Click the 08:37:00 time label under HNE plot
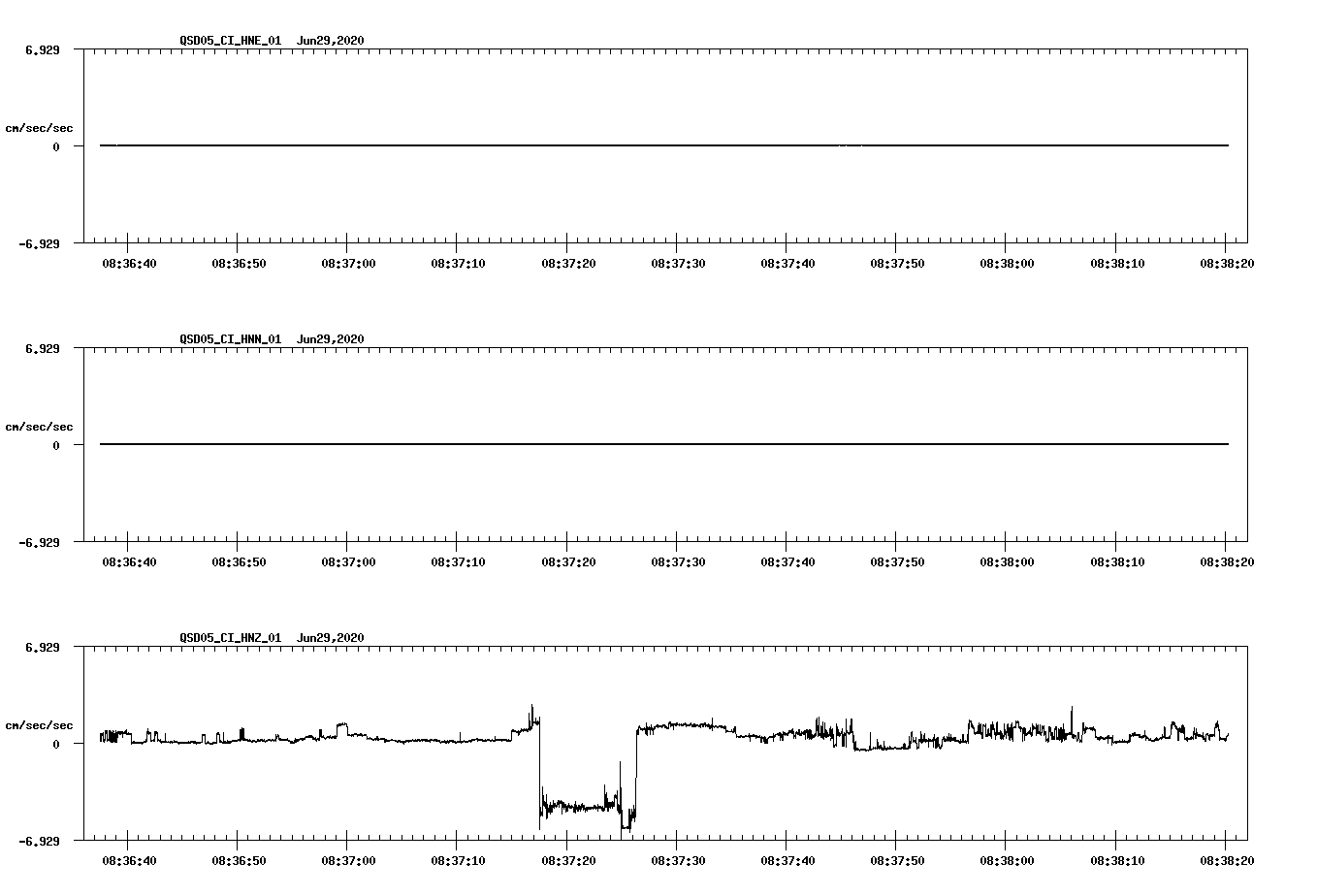Screen dimensions: 1317x896 pos(348,264)
